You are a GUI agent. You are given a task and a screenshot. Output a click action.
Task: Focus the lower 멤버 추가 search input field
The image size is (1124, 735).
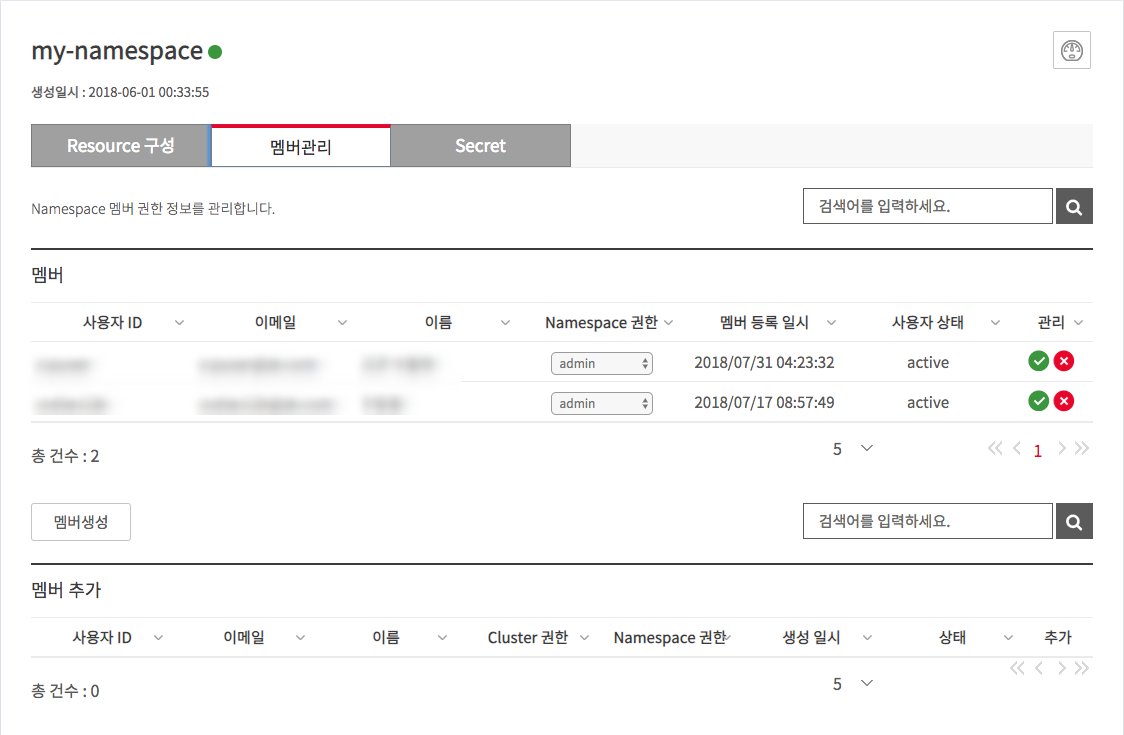click(x=928, y=521)
